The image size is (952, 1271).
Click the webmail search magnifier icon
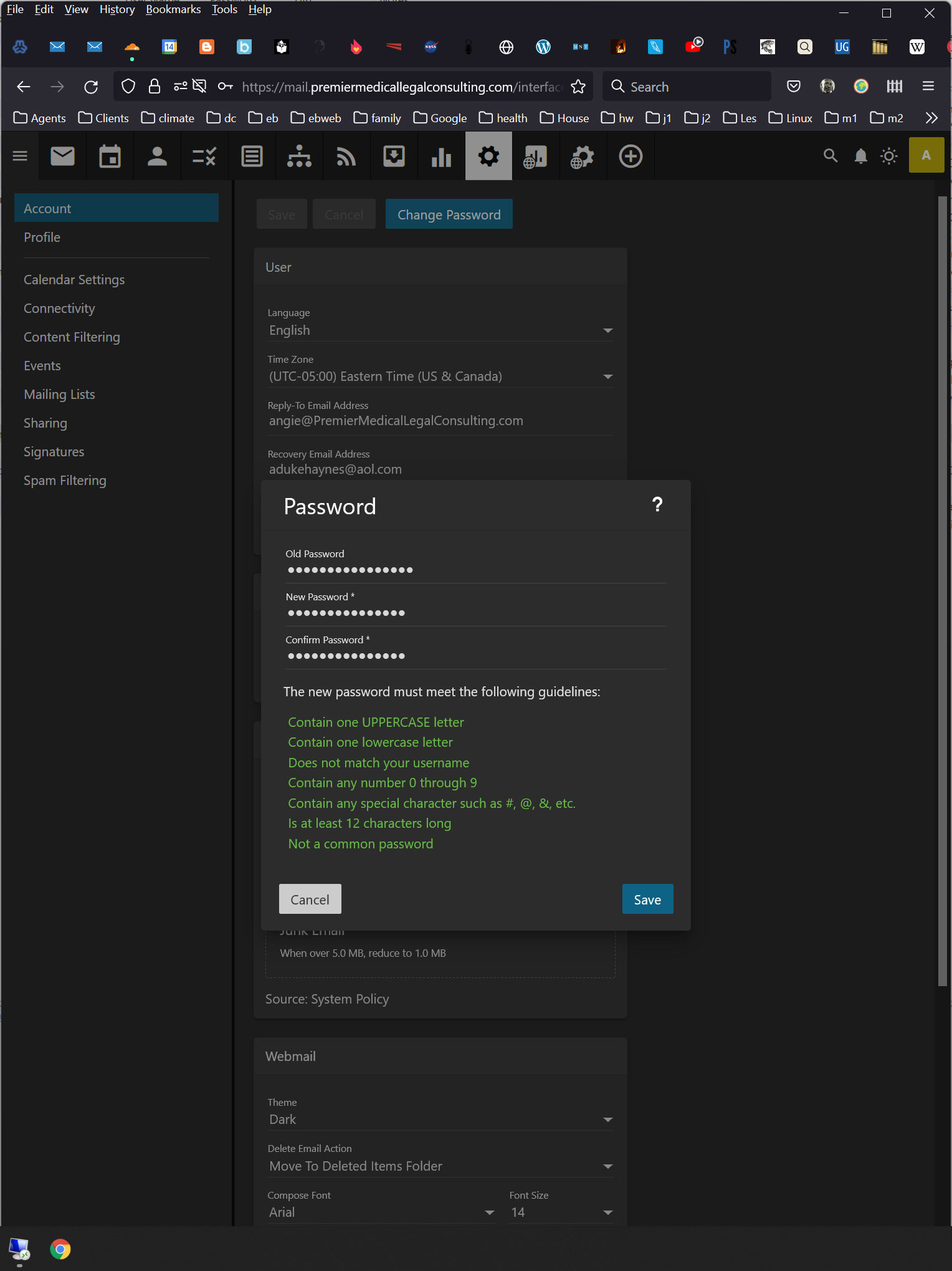pyautogui.click(x=830, y=156)
